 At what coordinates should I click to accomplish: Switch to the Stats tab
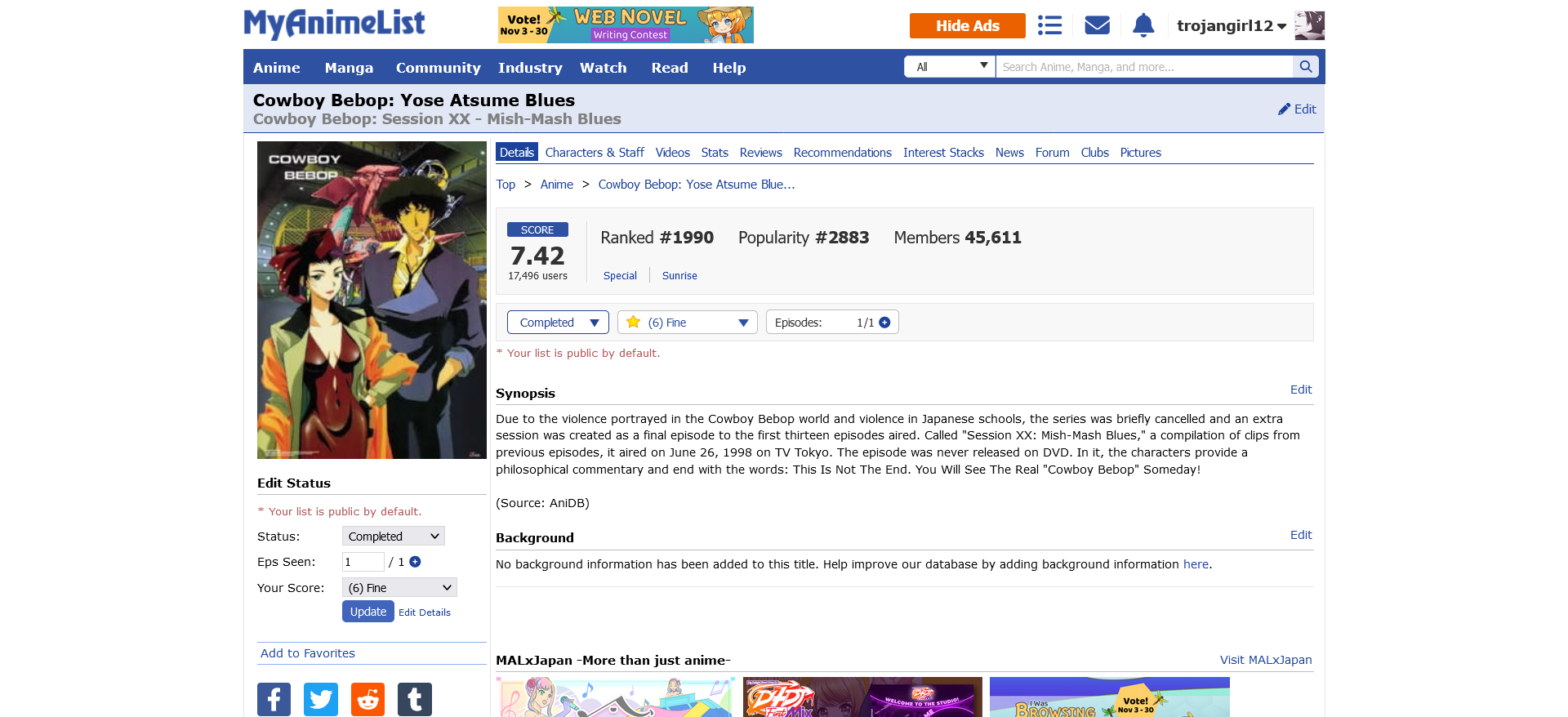[x=715, y=153]
